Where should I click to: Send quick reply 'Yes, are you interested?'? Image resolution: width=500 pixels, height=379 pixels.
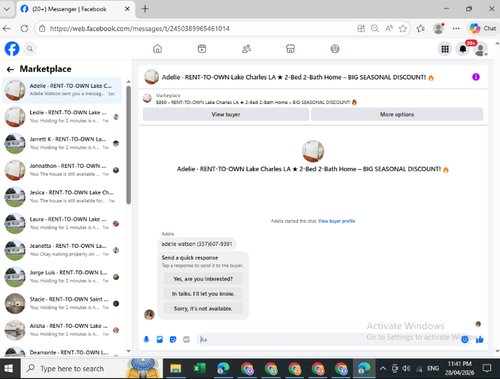coord(203,279)
